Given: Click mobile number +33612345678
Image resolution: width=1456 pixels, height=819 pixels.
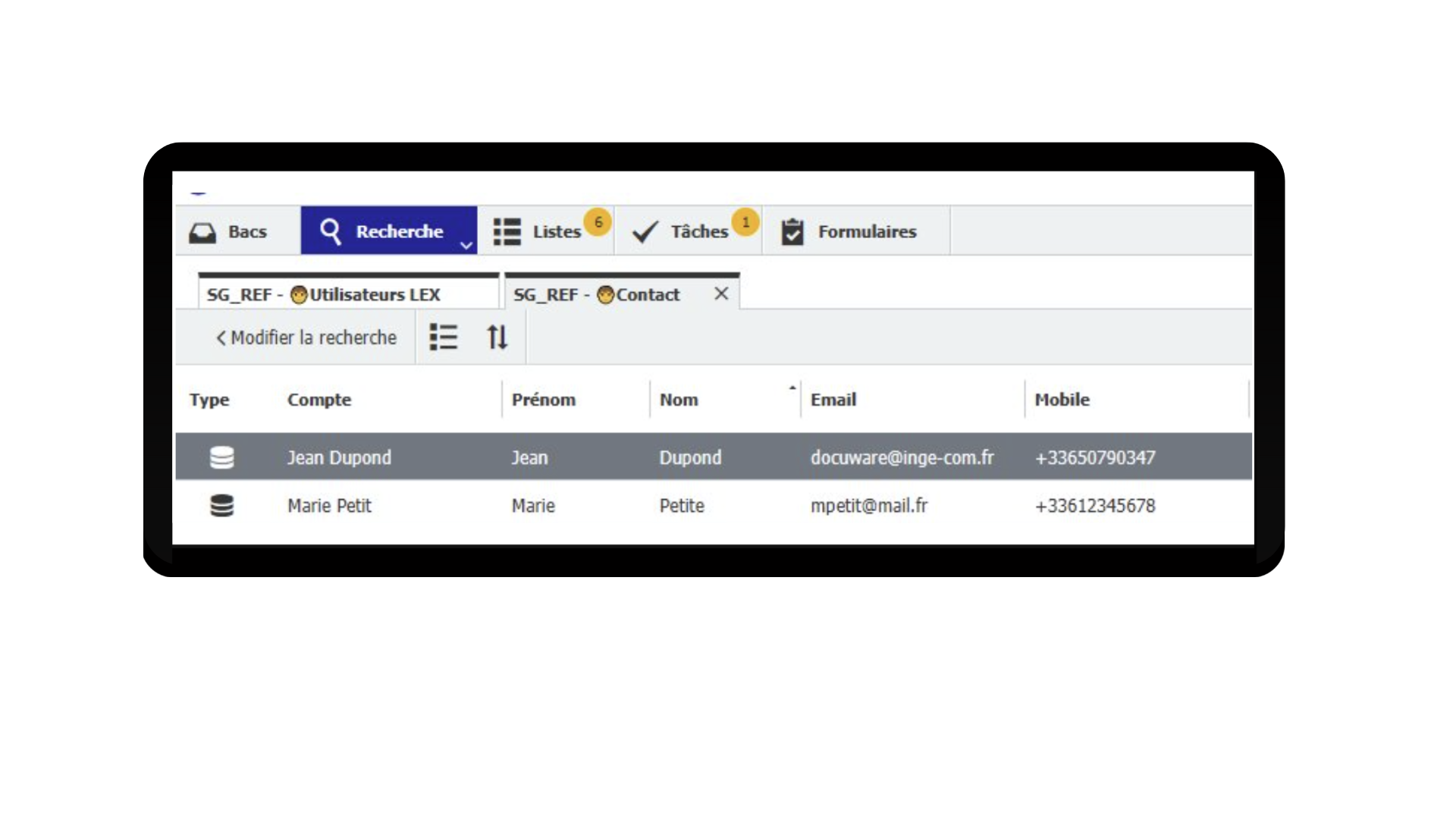Looking at the screenshot, I should pos(1095,506).
